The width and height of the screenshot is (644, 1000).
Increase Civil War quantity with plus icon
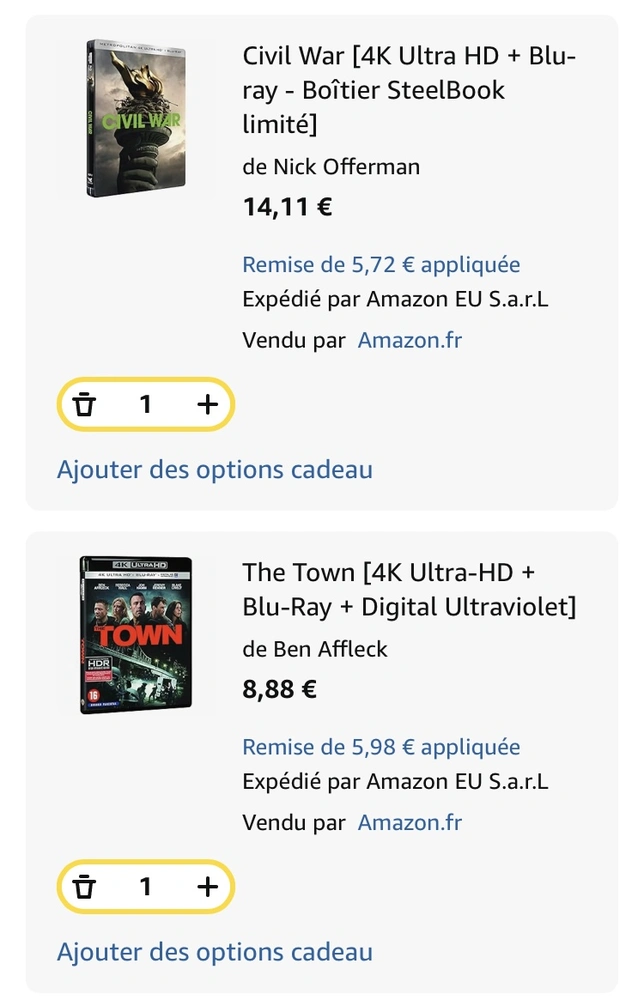[x=207, y=404]
